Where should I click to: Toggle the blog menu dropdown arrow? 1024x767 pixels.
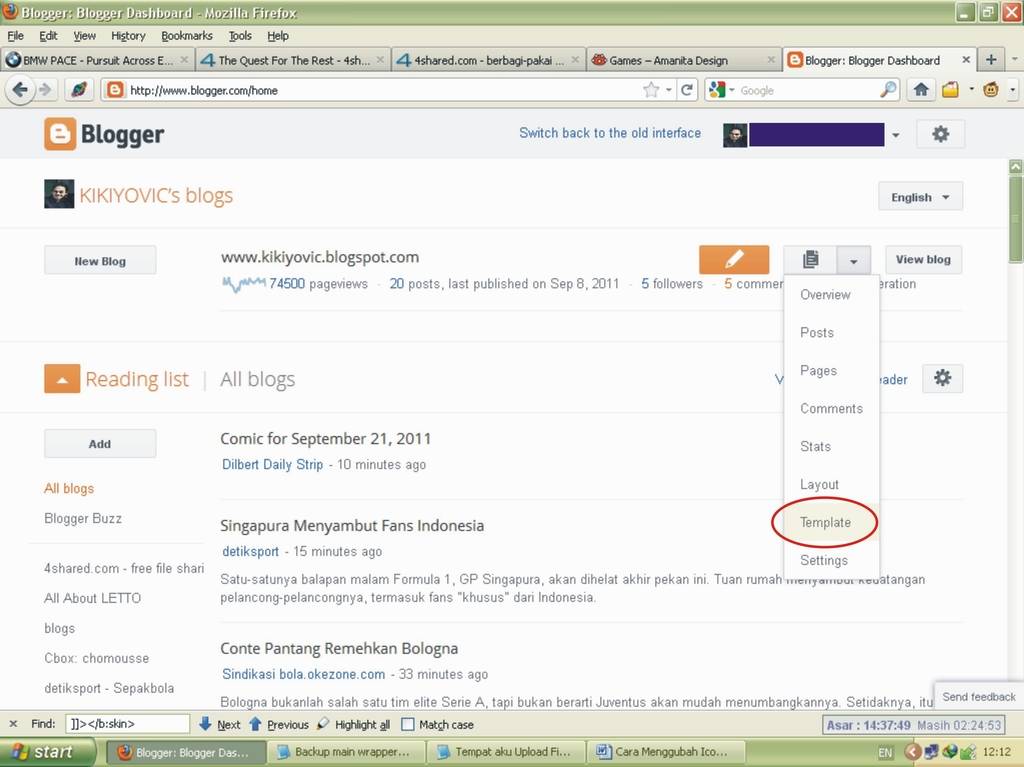point(854,261)
